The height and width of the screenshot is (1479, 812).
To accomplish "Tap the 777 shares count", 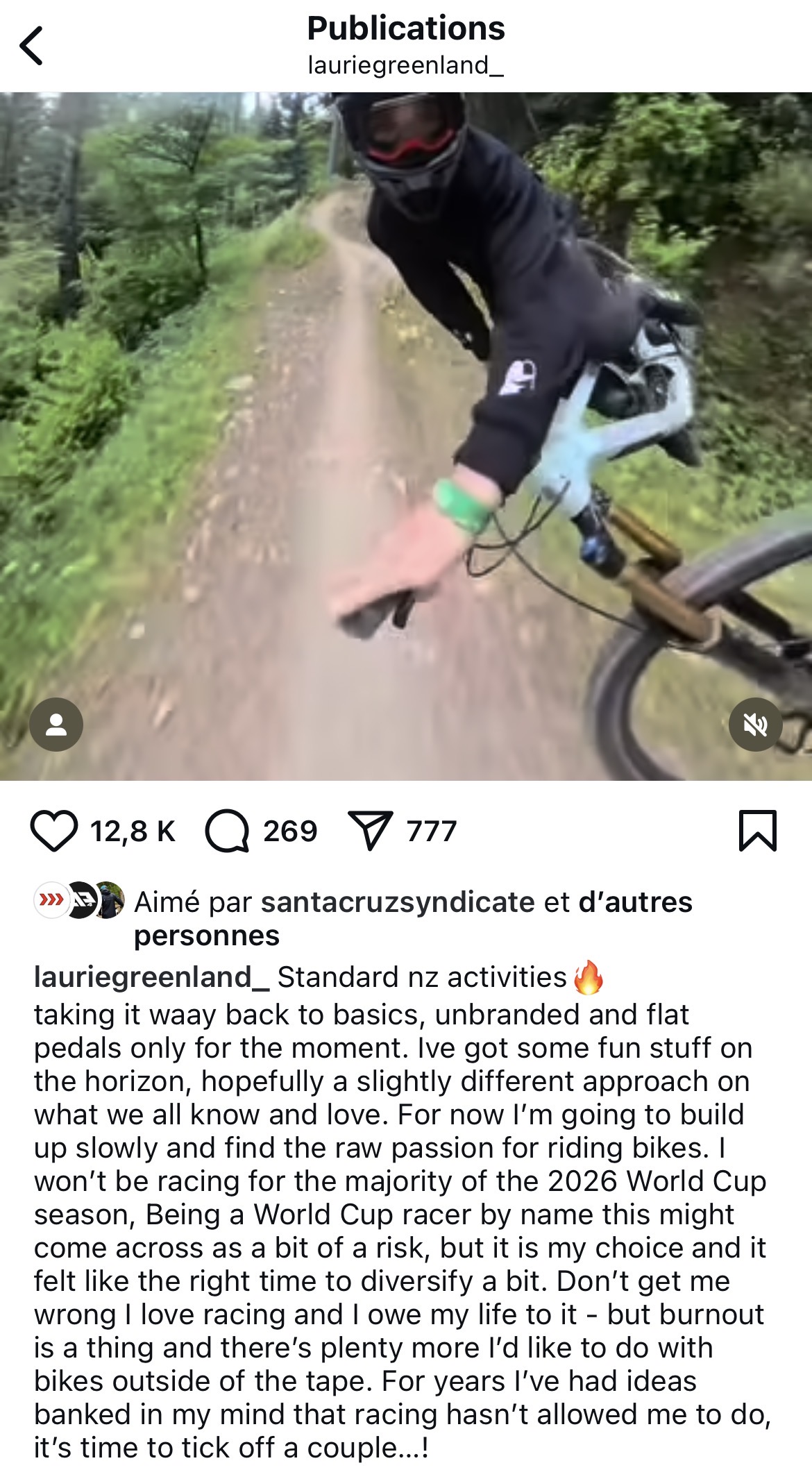I will coord(432,831).
